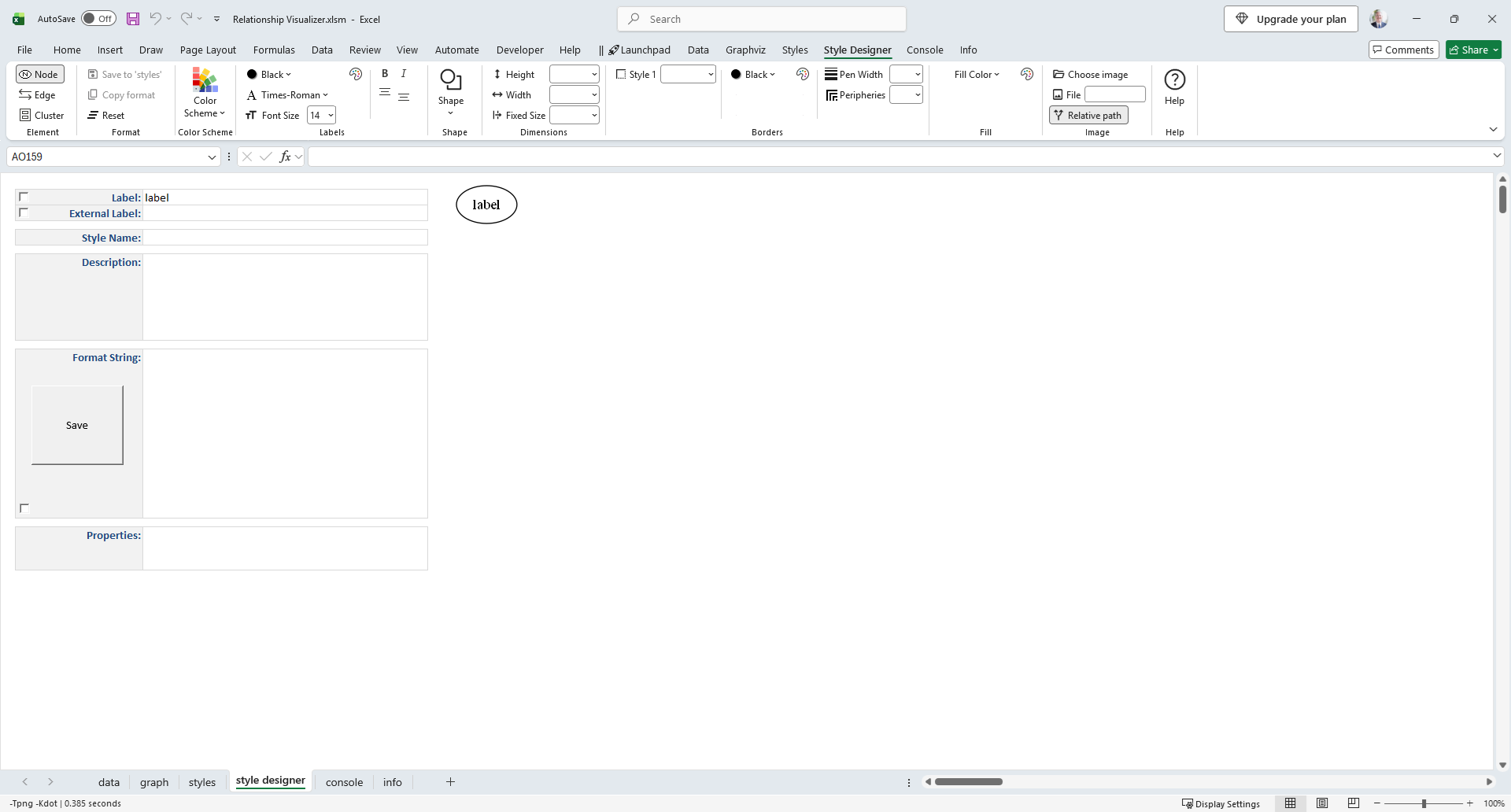Click the Insert Function fx icon
Screen dimensions: 1511x812
coord(285,157)
